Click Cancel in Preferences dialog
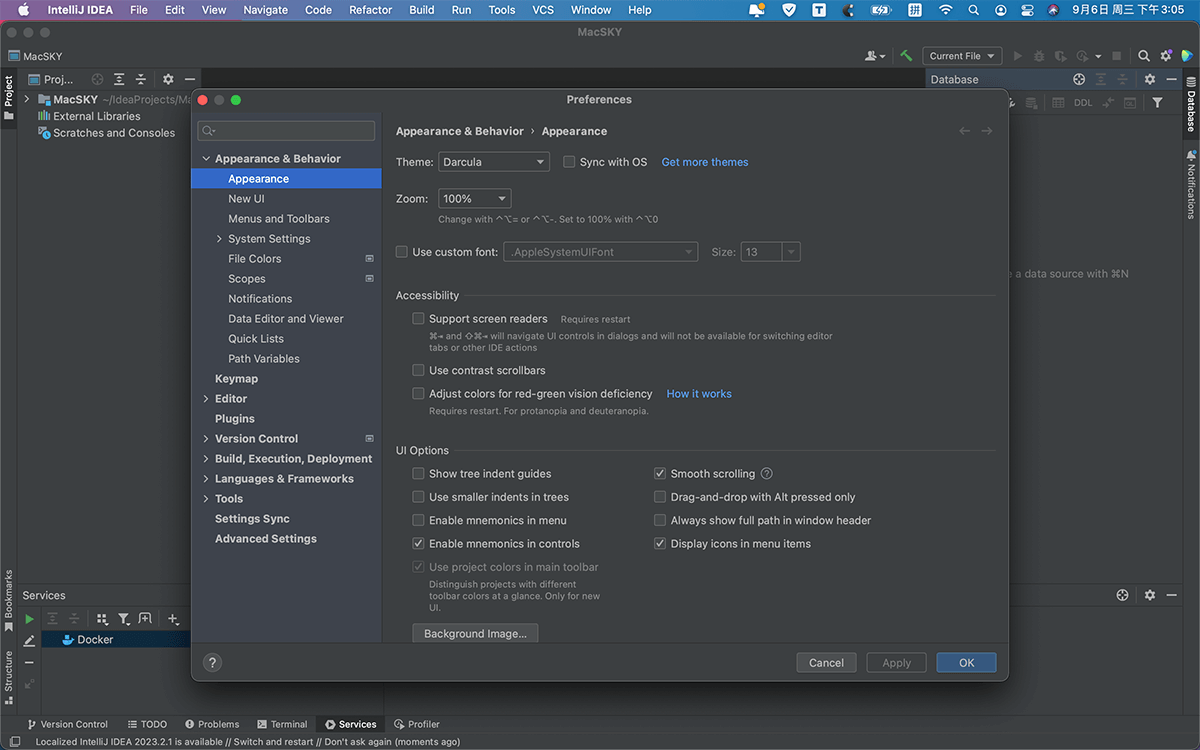This screenshot has height=750, width=1200. click(x=826, y=662)
